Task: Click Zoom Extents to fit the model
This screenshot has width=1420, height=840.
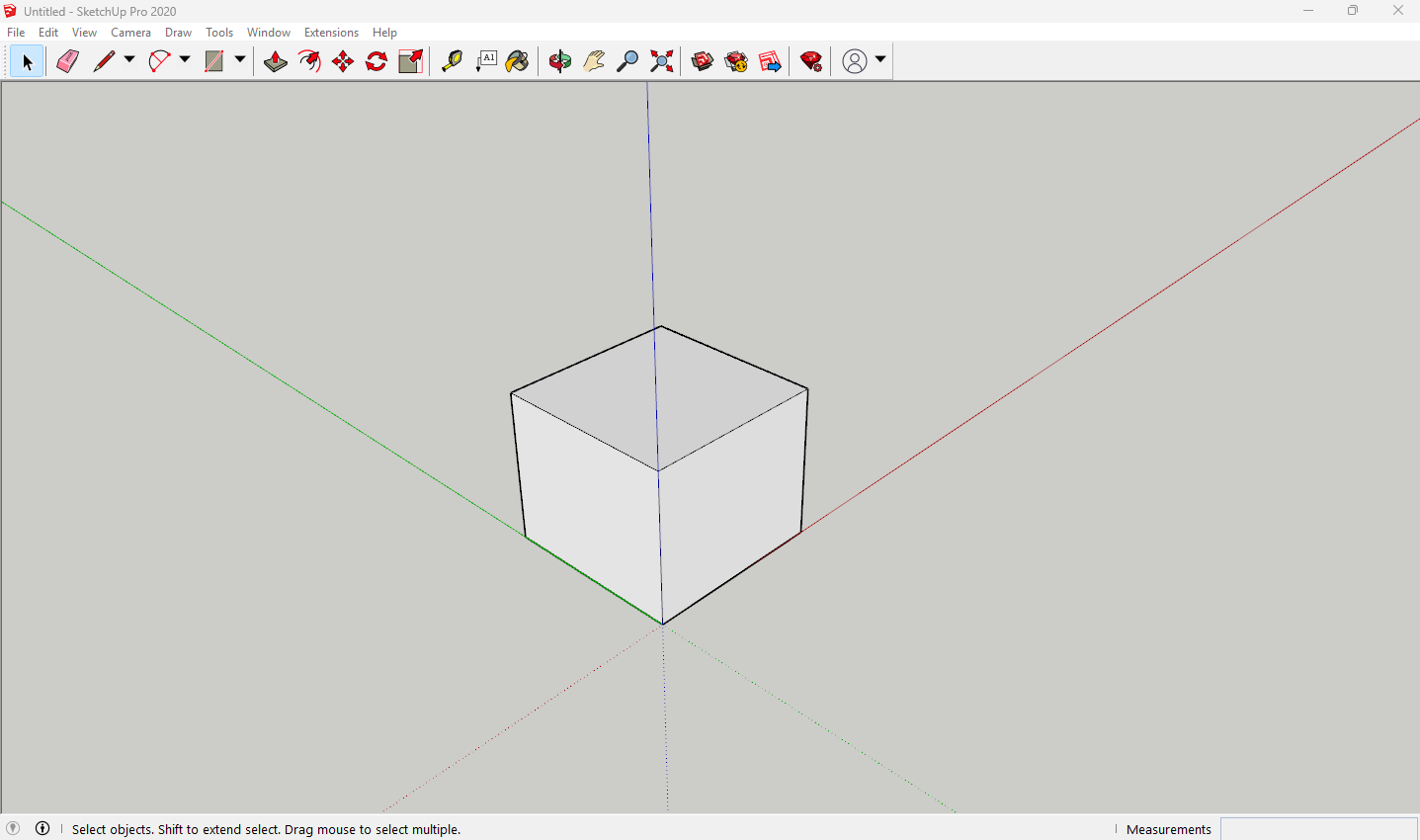Action: (661, 60)
